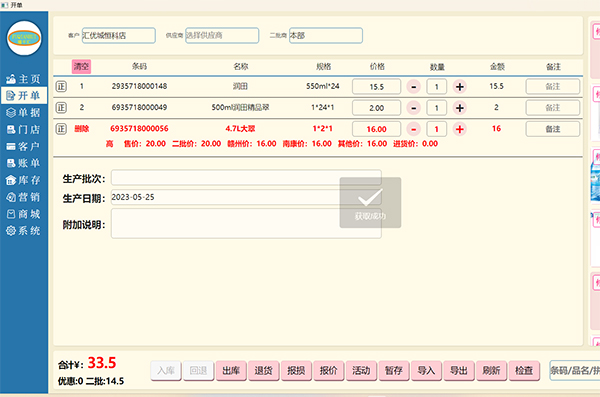Click the 备注 button on the 4.7L大翠 row
The image size is (600, 397).
[553, 129]
